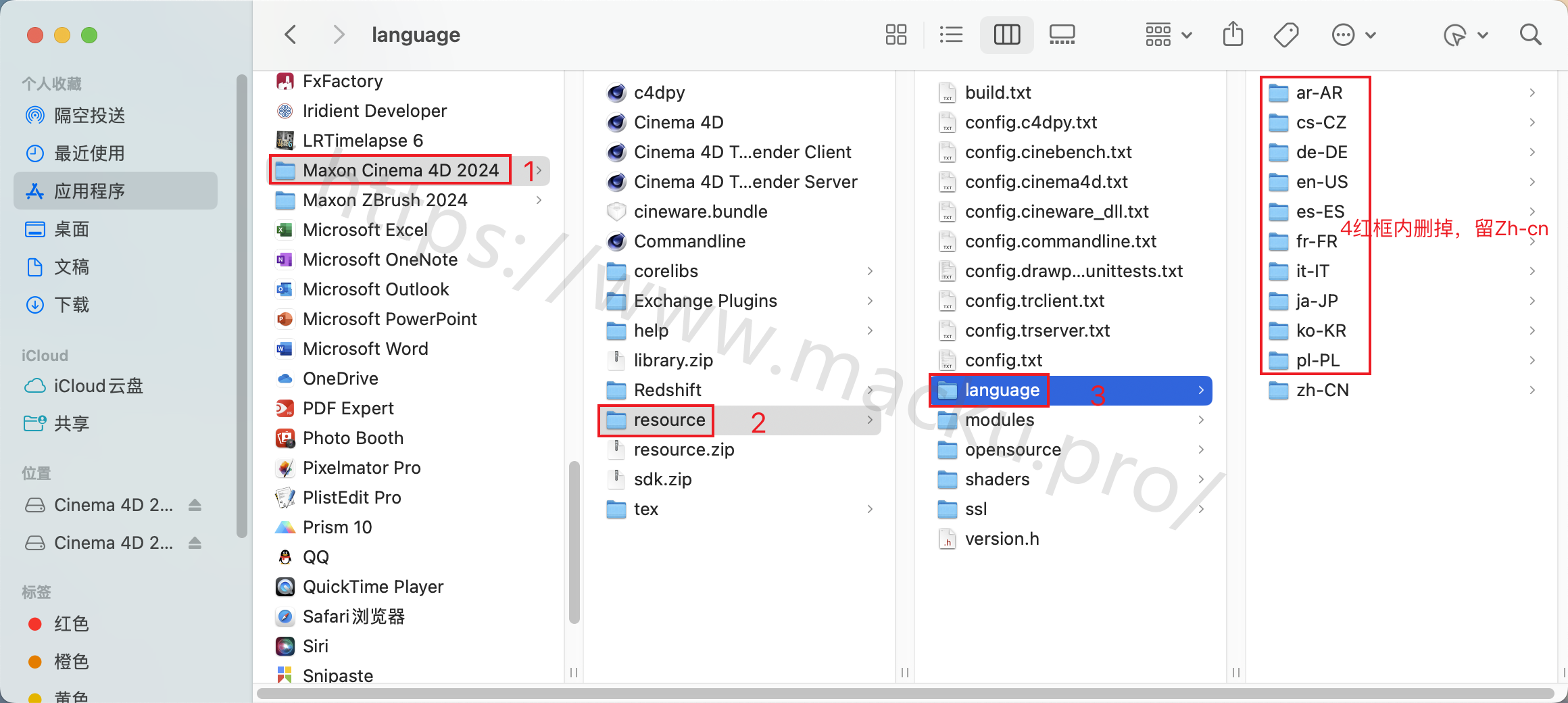Select the Cinema 4D application item
This screenshot has width=1568, height=703.
click(x=740, y=122)
